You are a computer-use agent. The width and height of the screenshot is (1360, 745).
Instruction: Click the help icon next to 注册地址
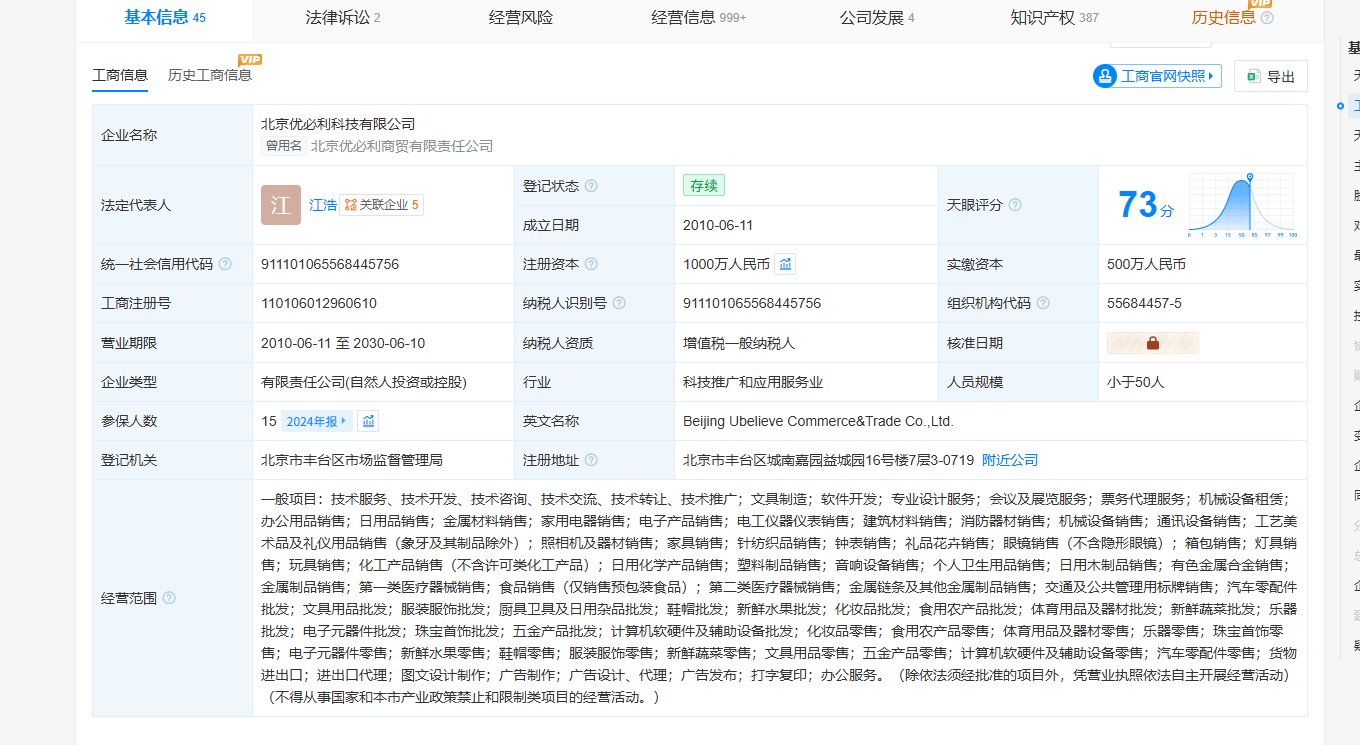click(x=591, y=460)
